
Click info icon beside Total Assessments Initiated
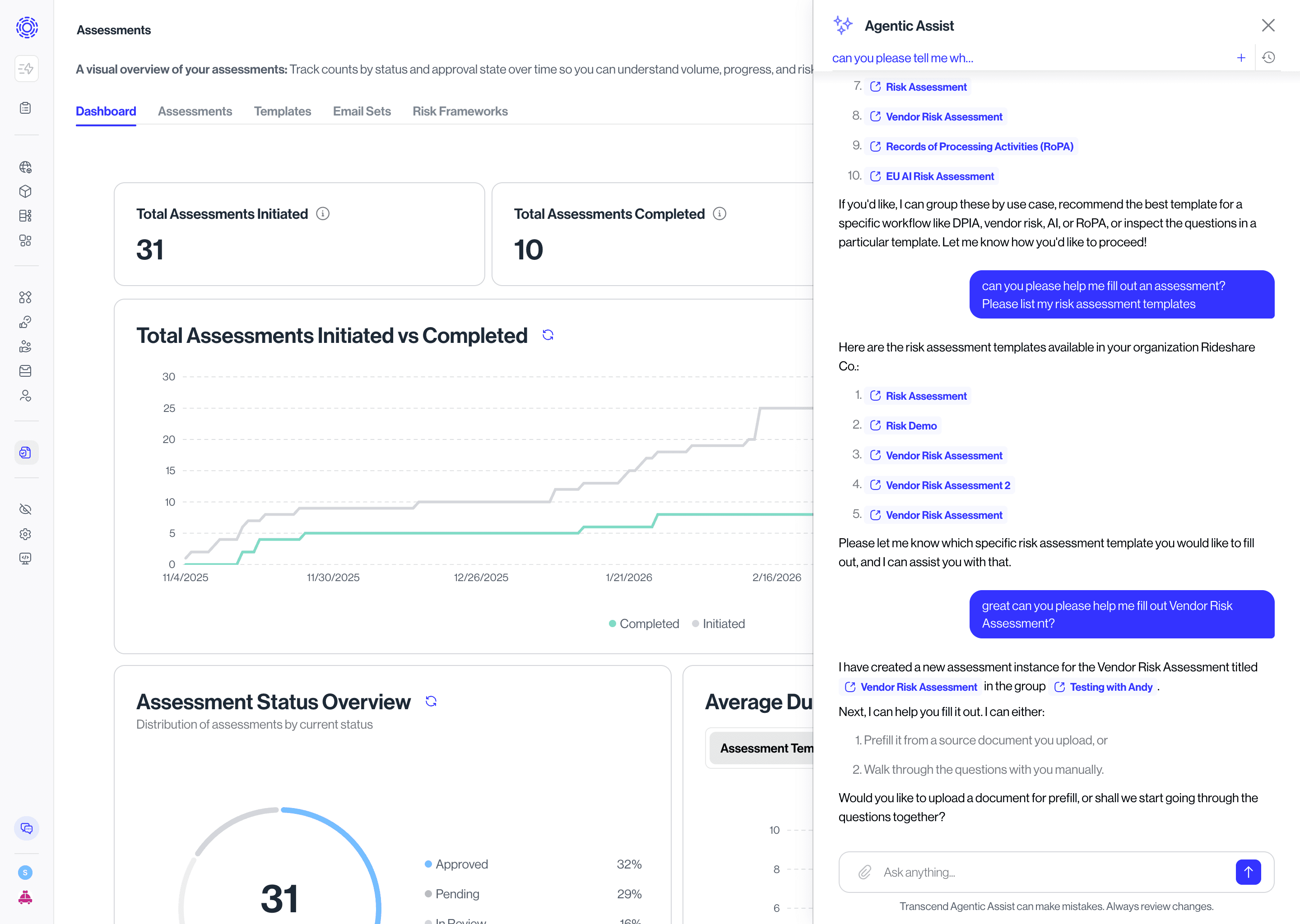(323, 213)
